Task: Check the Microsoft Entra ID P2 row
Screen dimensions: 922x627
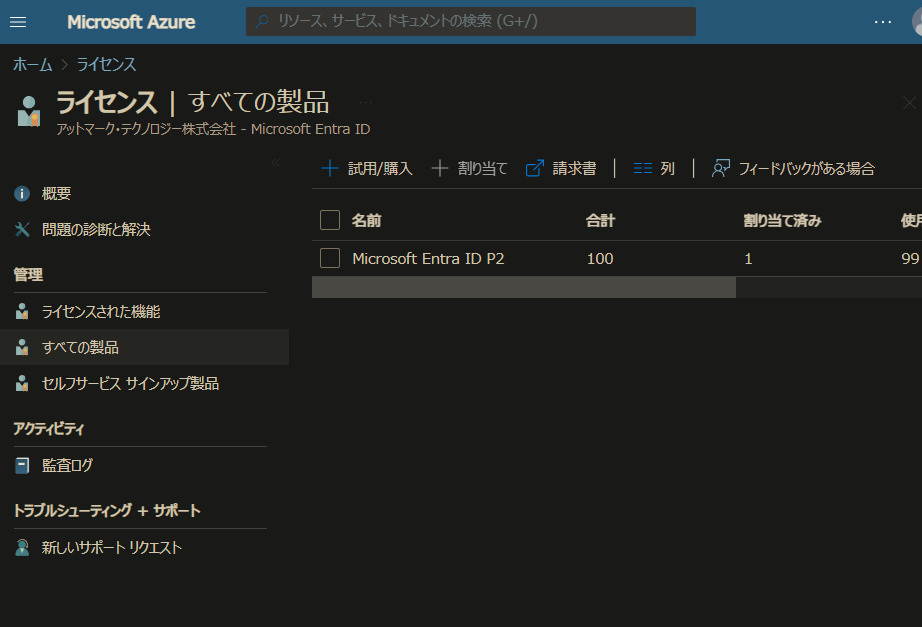Action: coord(330,258)
